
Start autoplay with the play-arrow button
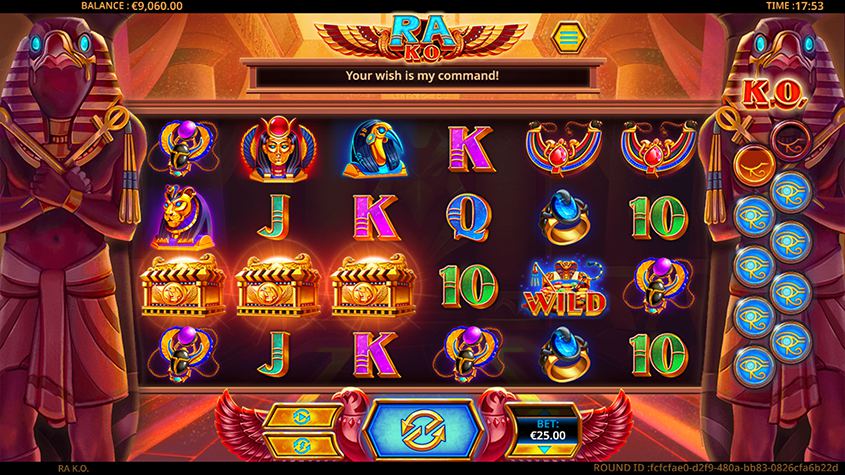click(302, 416)
